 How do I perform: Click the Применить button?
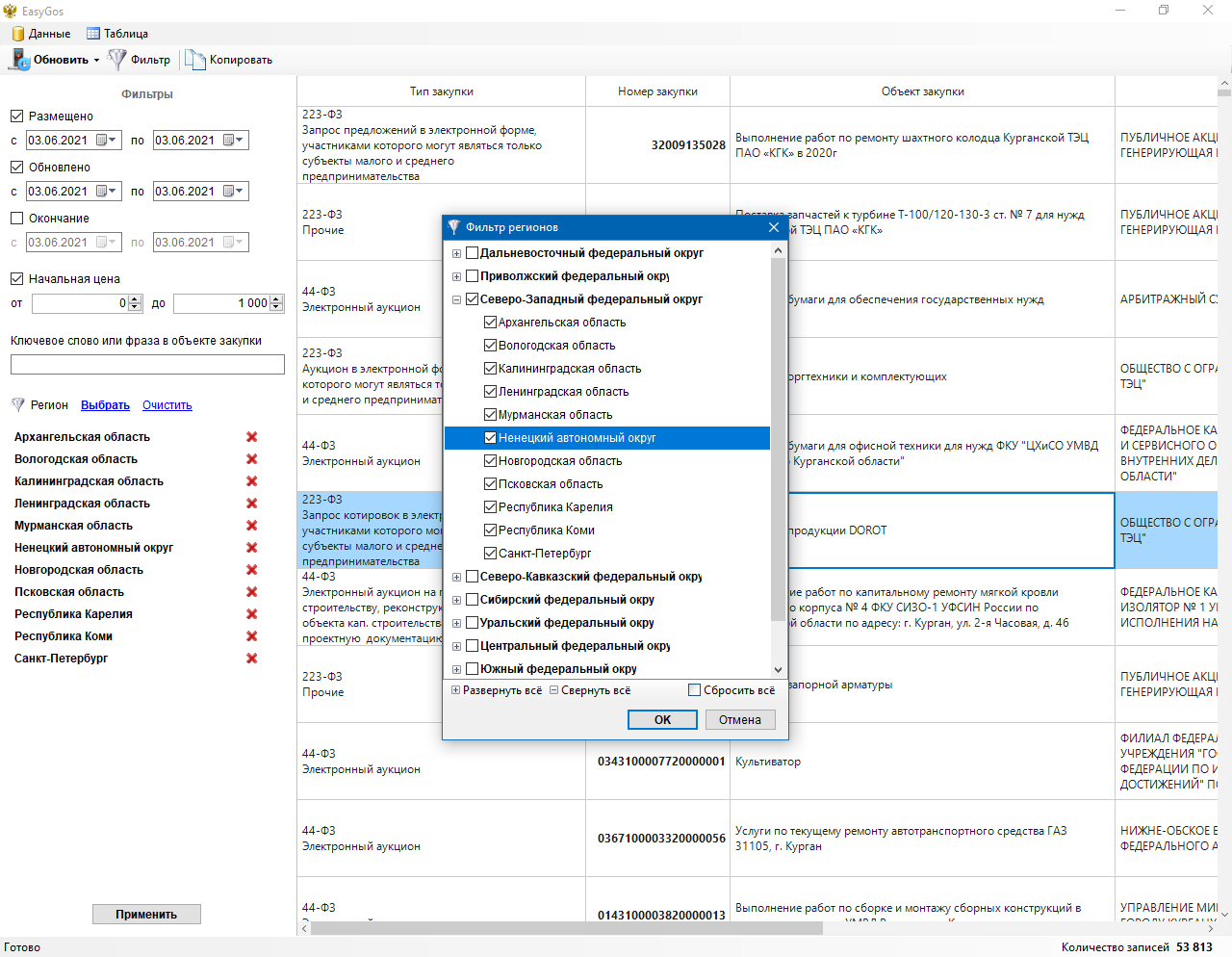click(x=146, y=915)
